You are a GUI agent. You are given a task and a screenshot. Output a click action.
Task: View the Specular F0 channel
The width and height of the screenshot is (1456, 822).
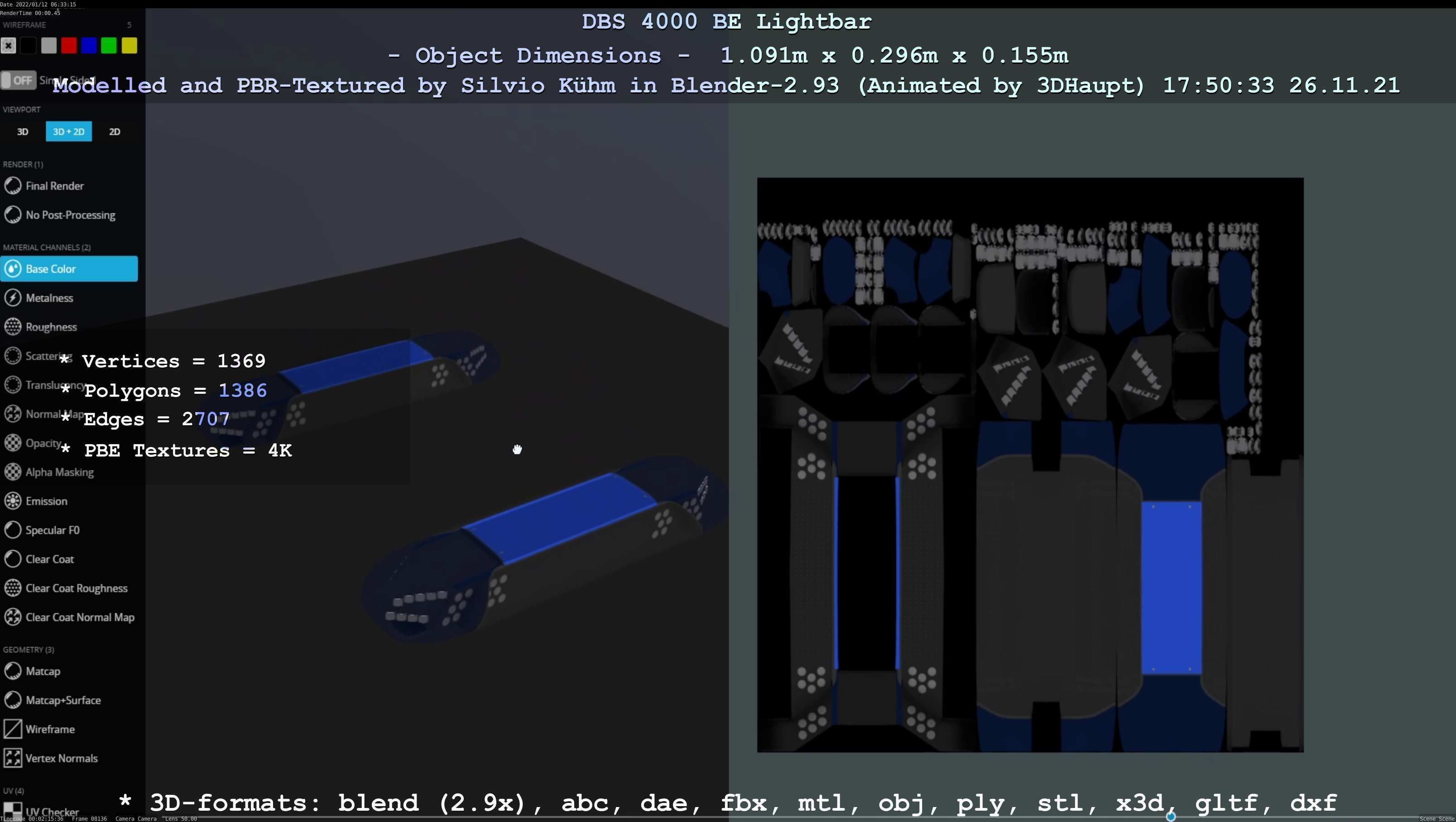(x=43, y=530)
